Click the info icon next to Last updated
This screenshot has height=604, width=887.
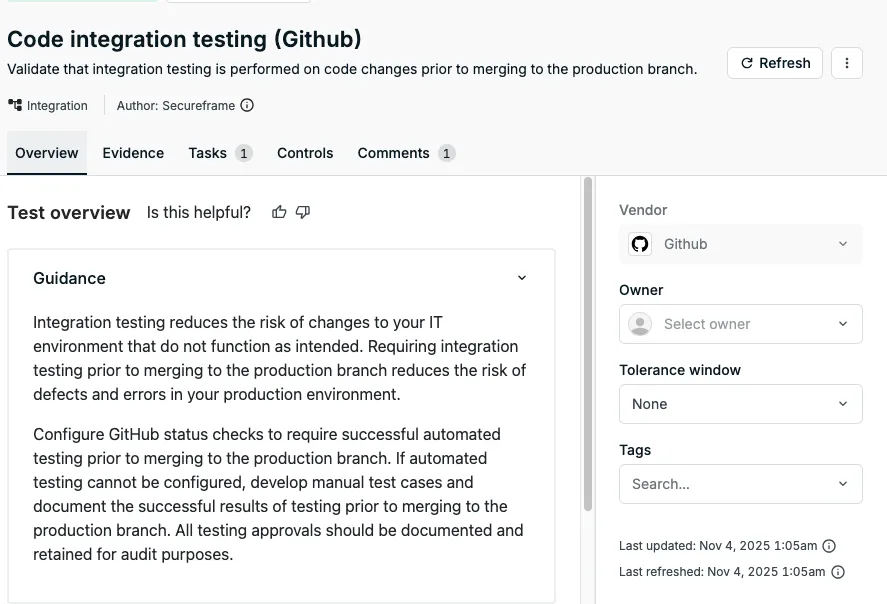(x=829, y=546)
